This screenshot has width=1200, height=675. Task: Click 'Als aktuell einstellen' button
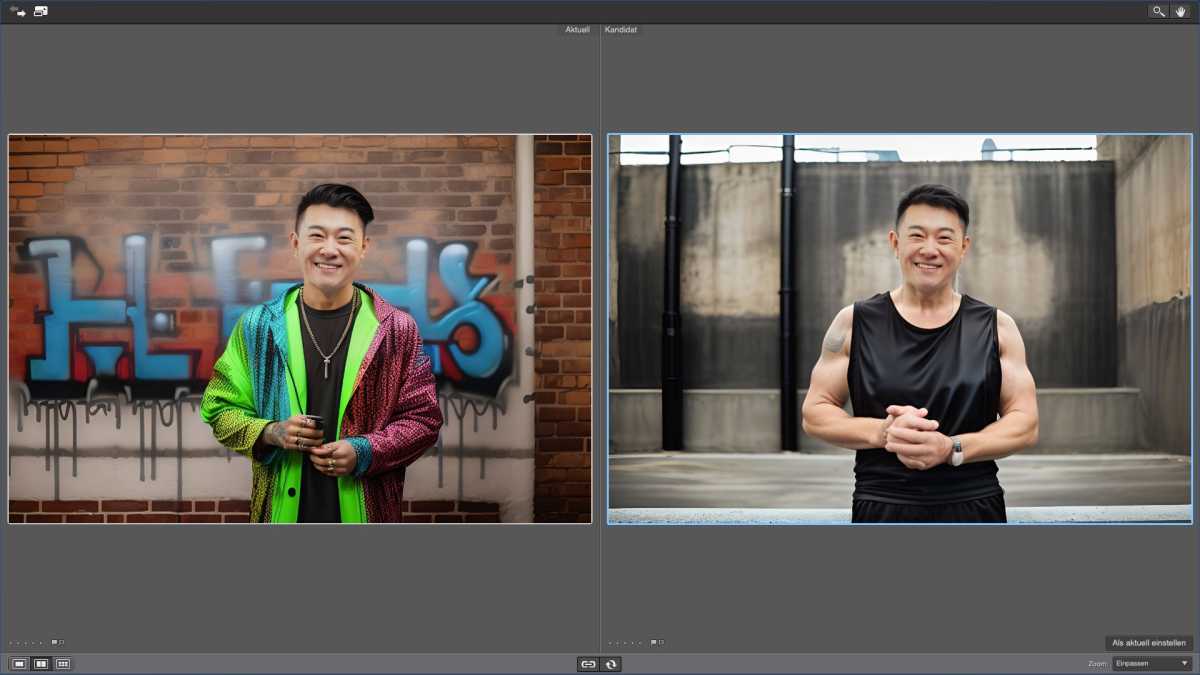point(1149,643)
